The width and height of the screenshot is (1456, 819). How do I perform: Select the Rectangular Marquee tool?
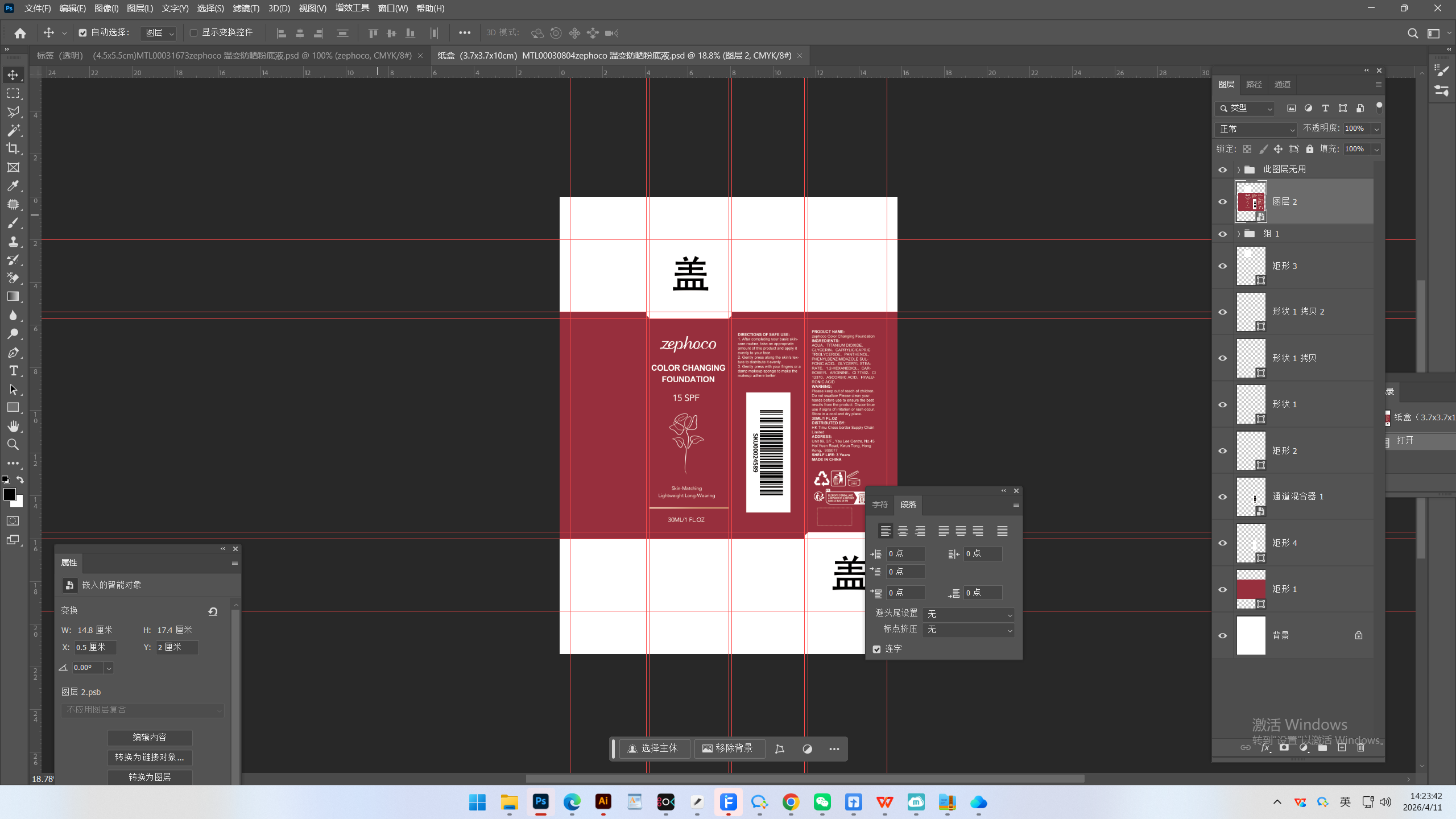13,93
